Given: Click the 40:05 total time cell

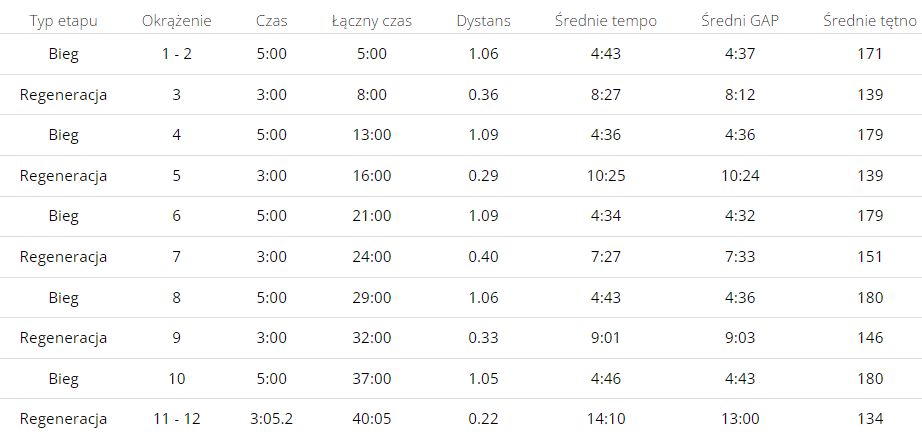Looking at the screenshot, I should 371,419.
